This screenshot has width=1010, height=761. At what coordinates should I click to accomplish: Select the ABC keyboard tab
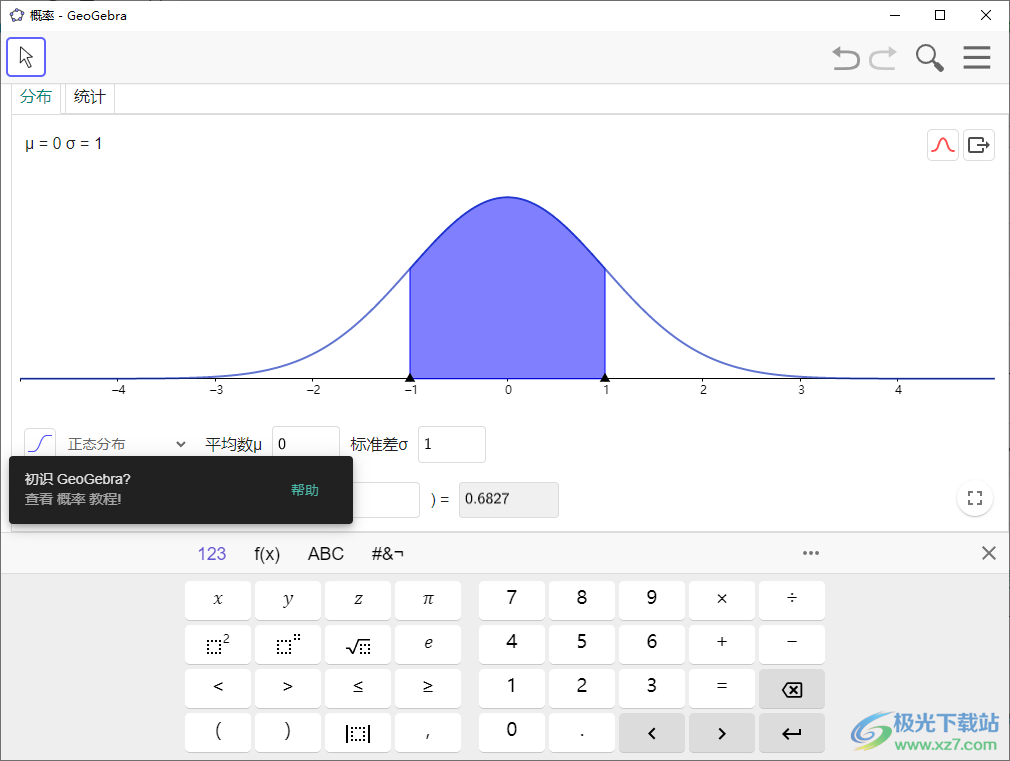[x=326, y=554]
